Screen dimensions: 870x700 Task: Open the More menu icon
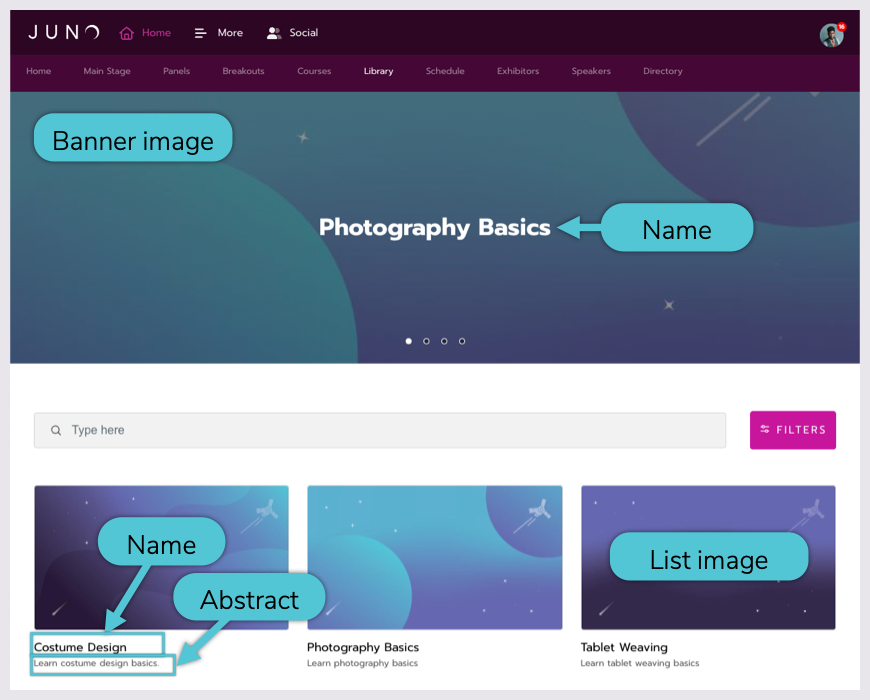[x=200, y=33]
